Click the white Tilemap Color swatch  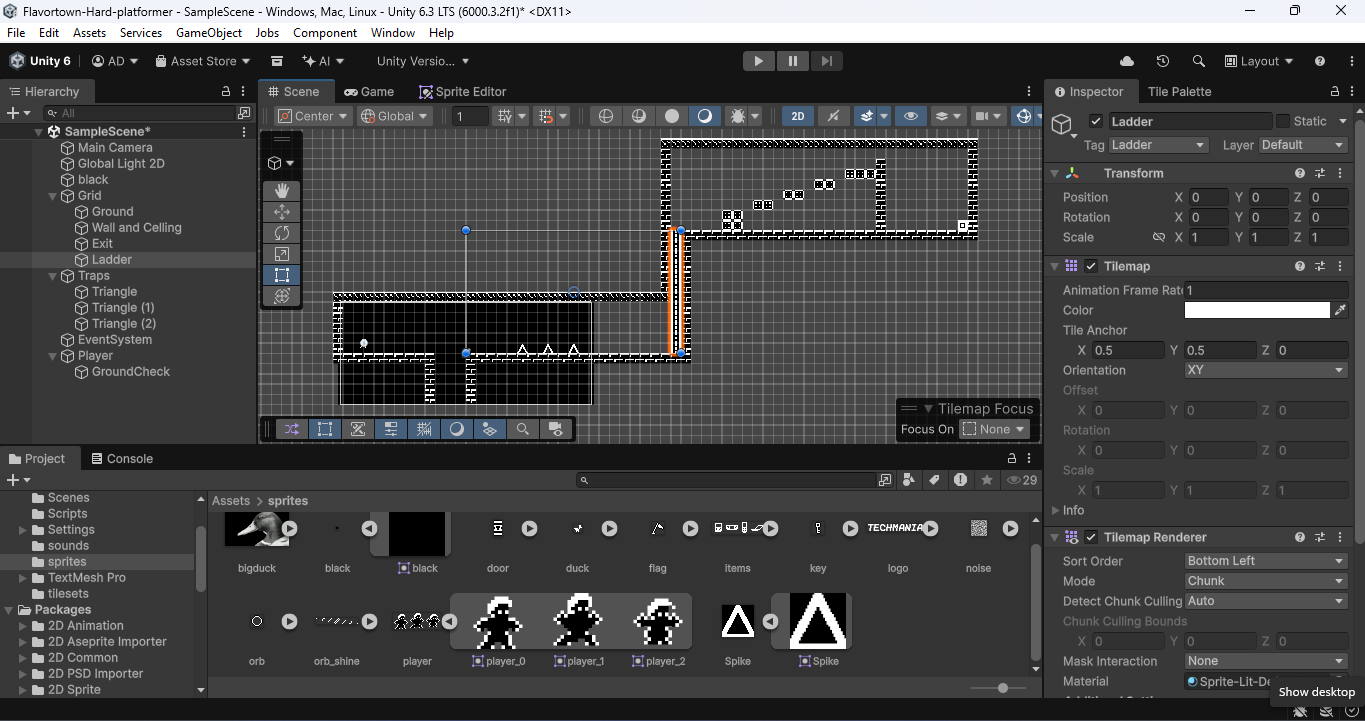[x=1257, y=310]
